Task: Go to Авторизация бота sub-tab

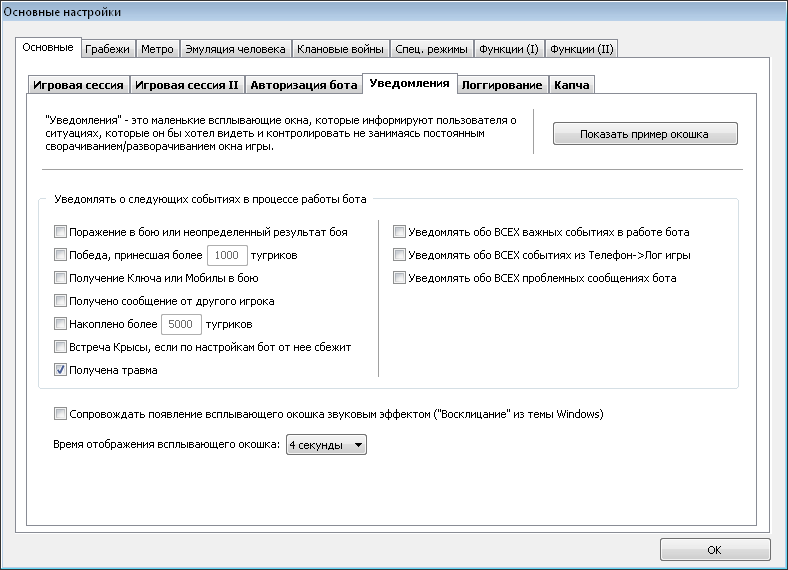Action: (304, 85)
